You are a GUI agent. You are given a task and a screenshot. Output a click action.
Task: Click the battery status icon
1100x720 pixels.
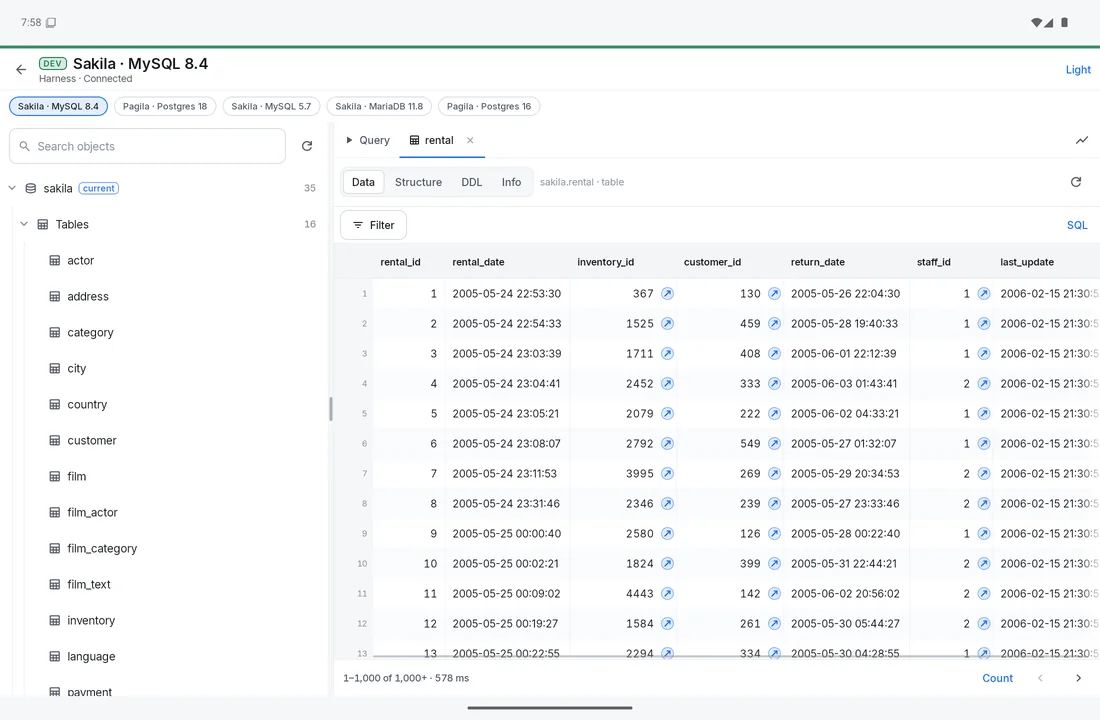coord(1064,22)
